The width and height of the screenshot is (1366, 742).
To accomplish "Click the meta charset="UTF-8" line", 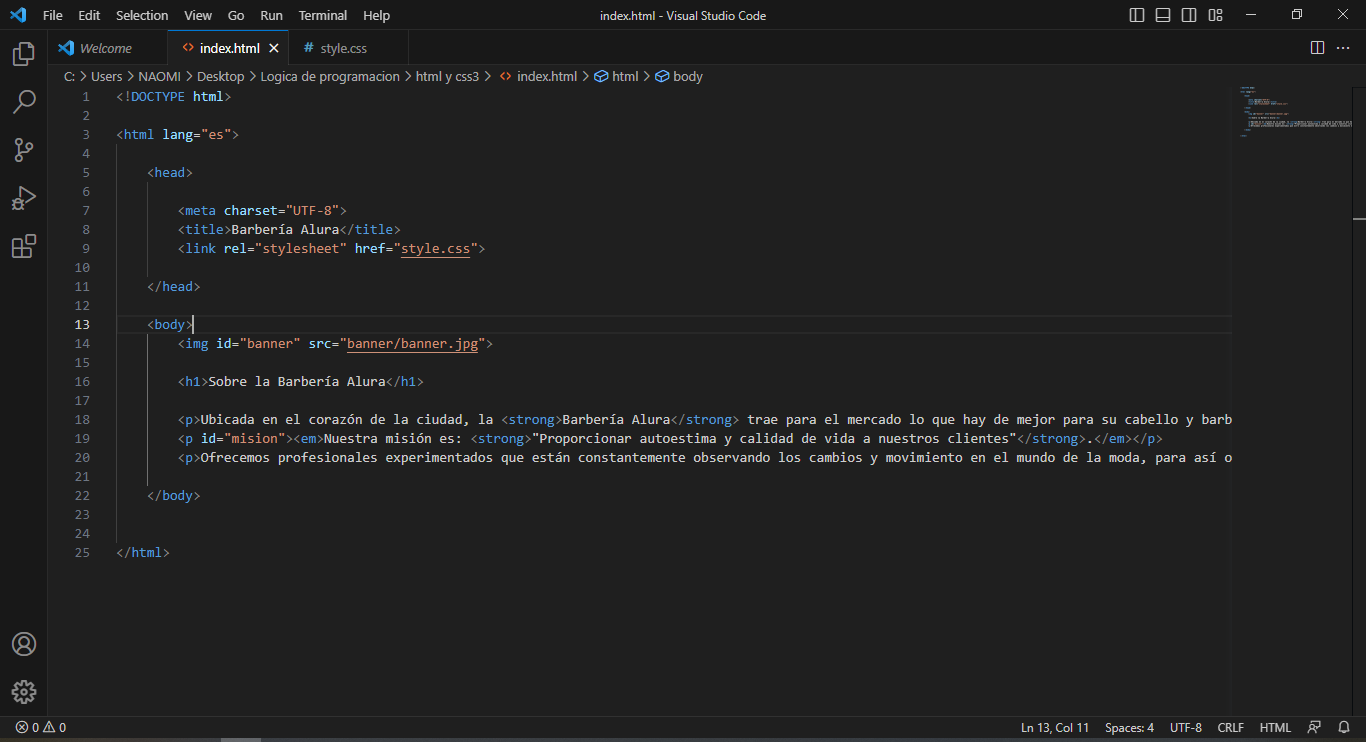I will [262, 210].
